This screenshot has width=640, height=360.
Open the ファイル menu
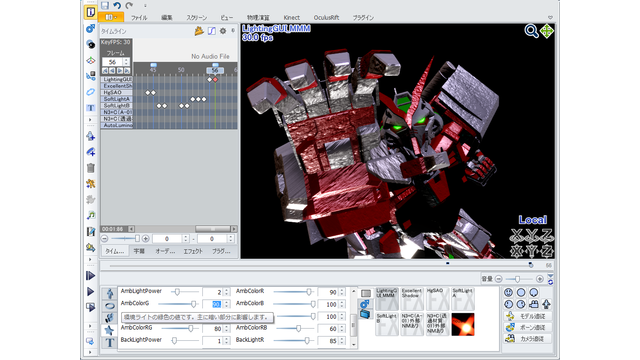point(139,18)
